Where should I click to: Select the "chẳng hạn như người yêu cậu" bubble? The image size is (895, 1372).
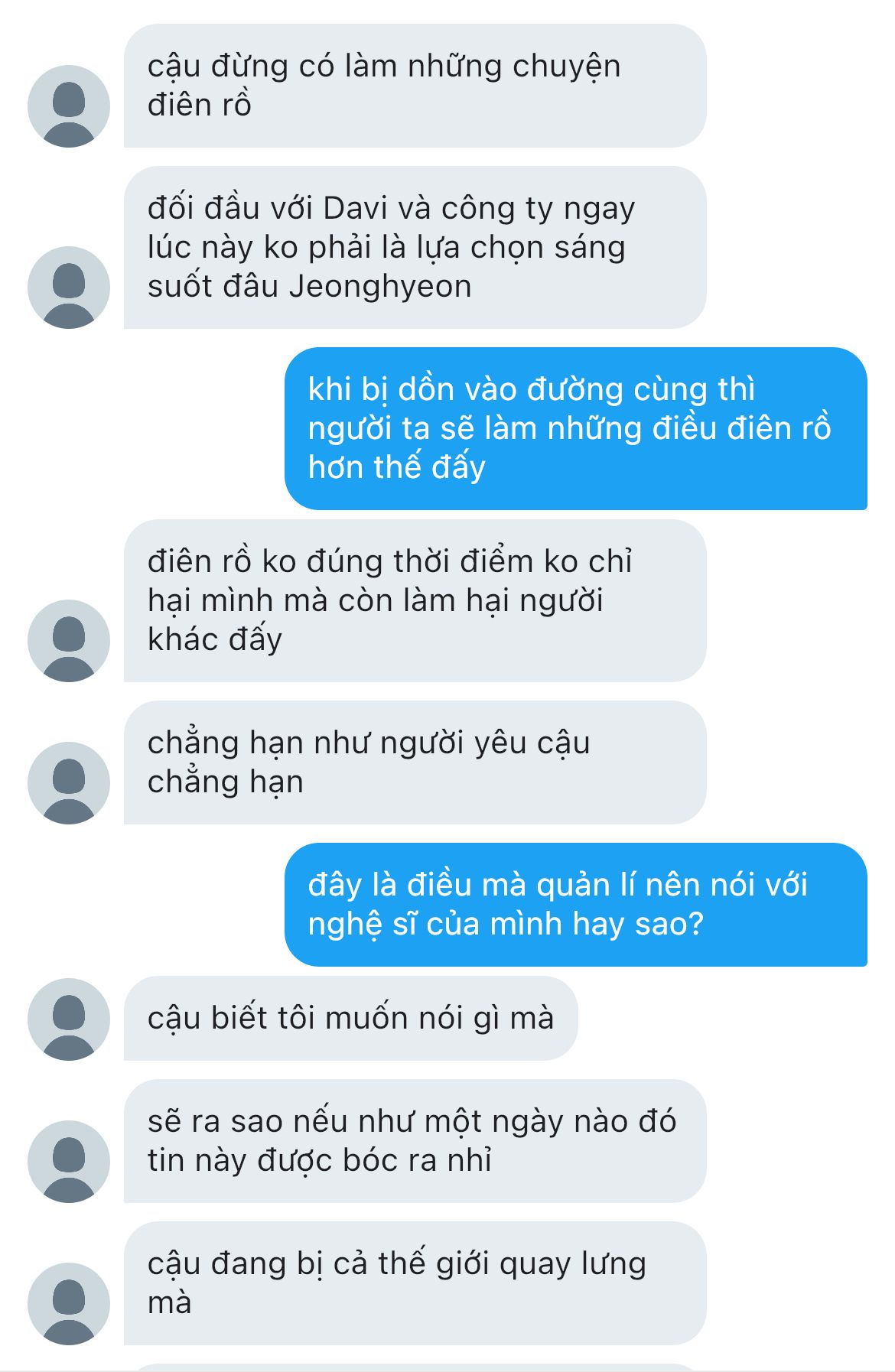(x=414, y=762)
